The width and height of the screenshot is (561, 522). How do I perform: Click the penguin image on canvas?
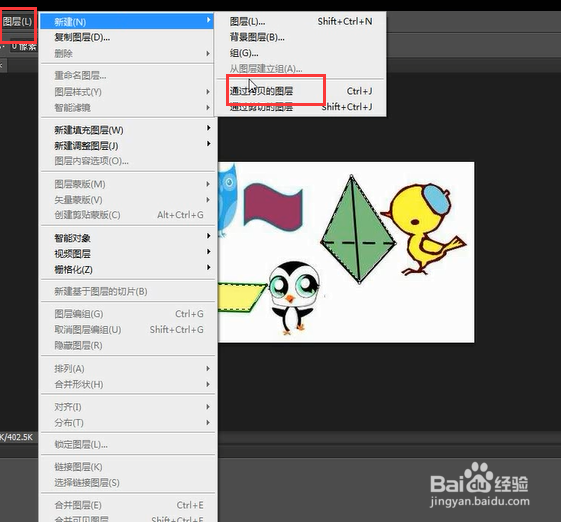294,298
